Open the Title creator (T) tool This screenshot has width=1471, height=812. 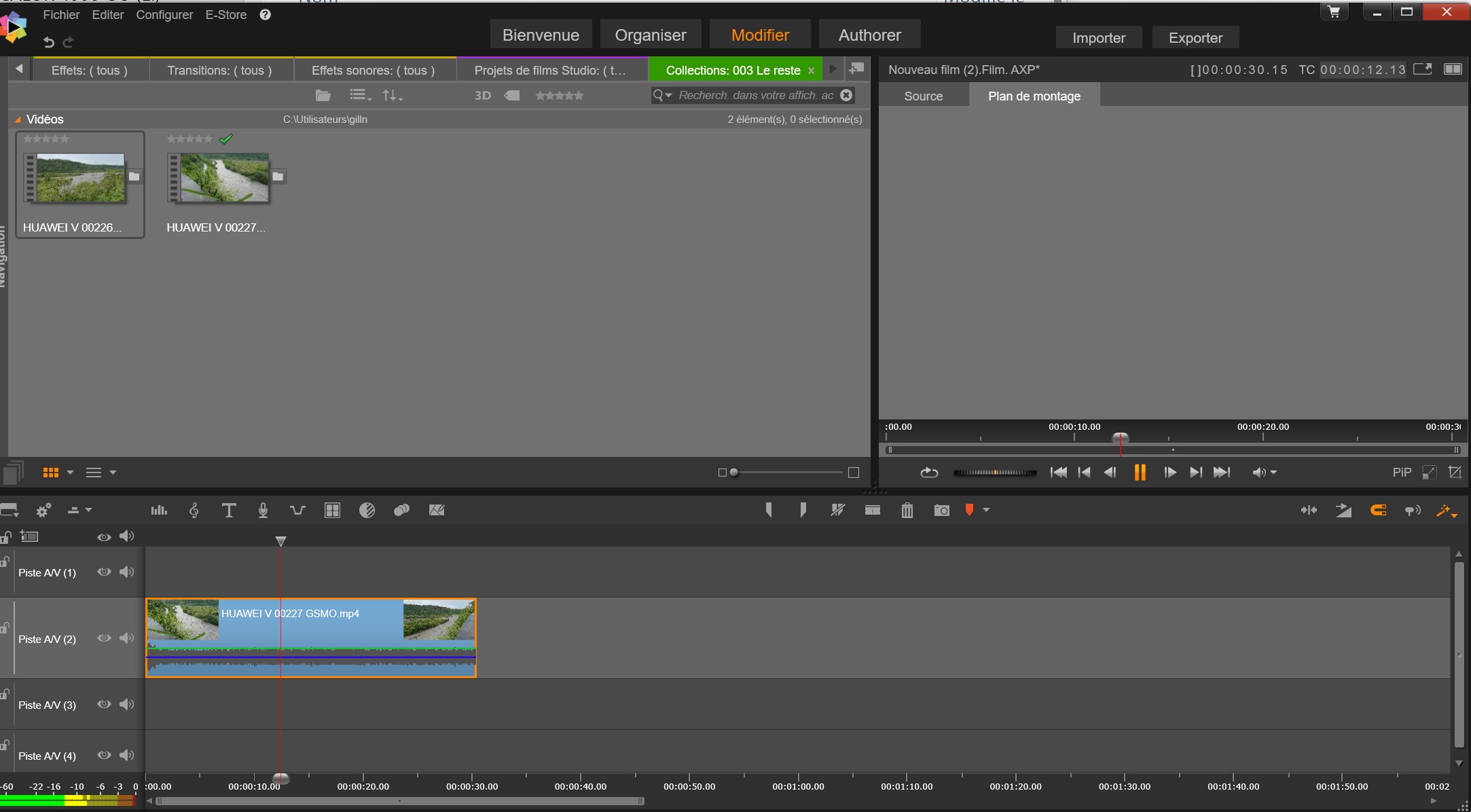coord(229,511)
